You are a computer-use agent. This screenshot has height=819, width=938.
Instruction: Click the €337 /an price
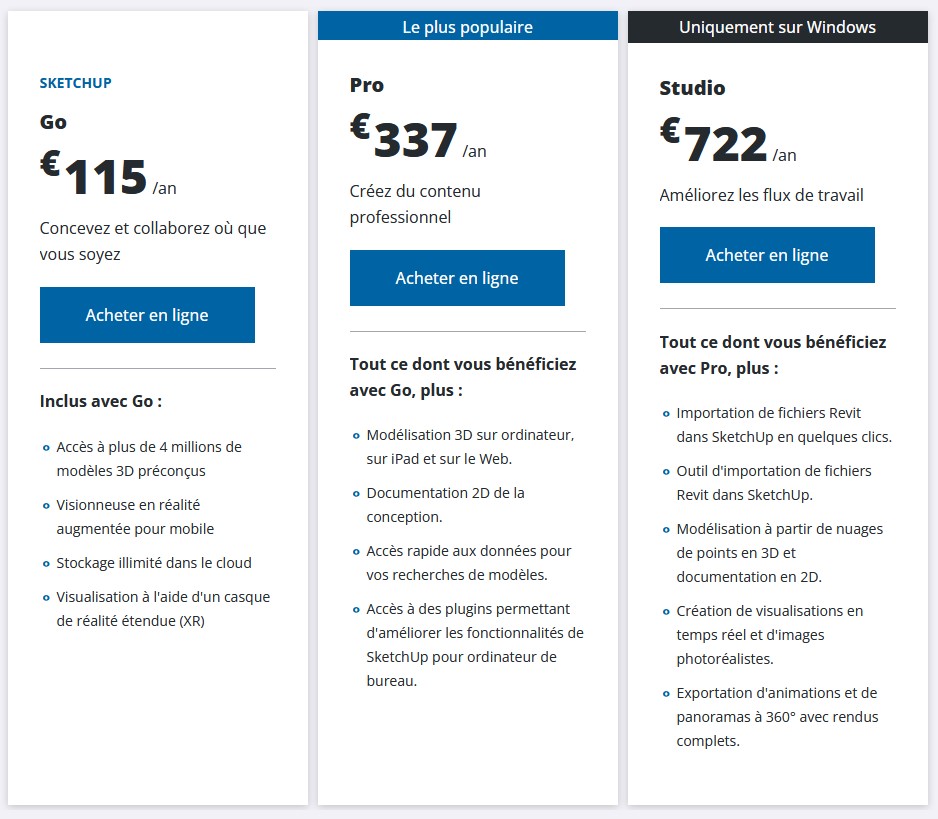[418, 137]
